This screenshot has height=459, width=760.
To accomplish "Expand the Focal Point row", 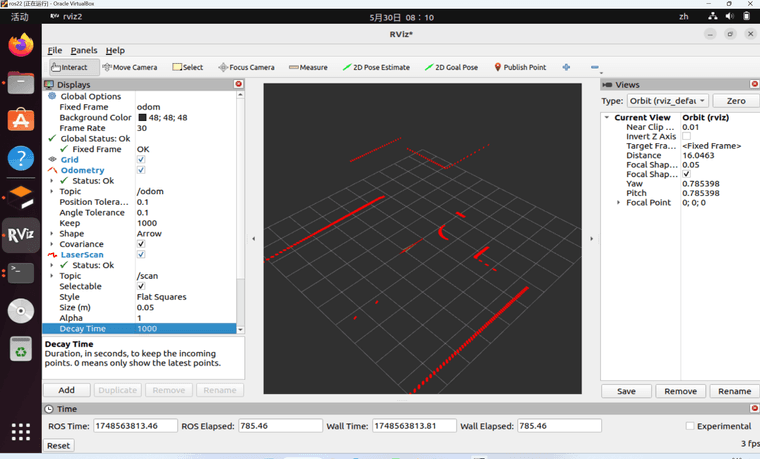I will point(618,203).
